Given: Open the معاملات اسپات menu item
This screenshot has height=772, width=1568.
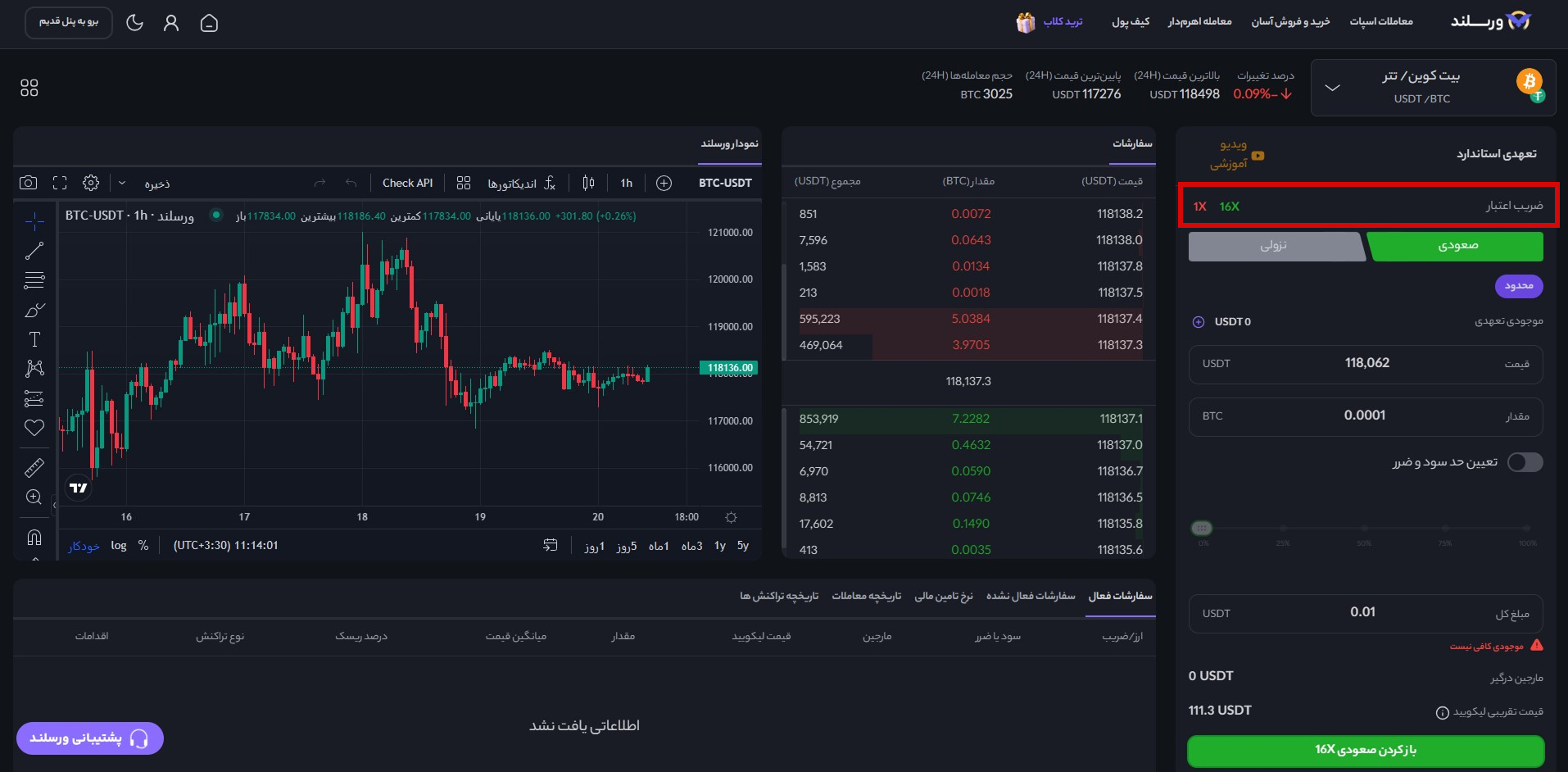Looking at the screenshot, I should [1383, 20].
